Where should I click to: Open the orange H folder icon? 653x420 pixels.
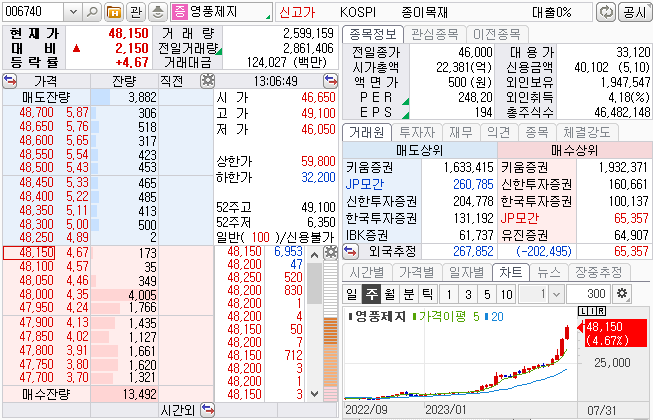(x=114, y=12)
